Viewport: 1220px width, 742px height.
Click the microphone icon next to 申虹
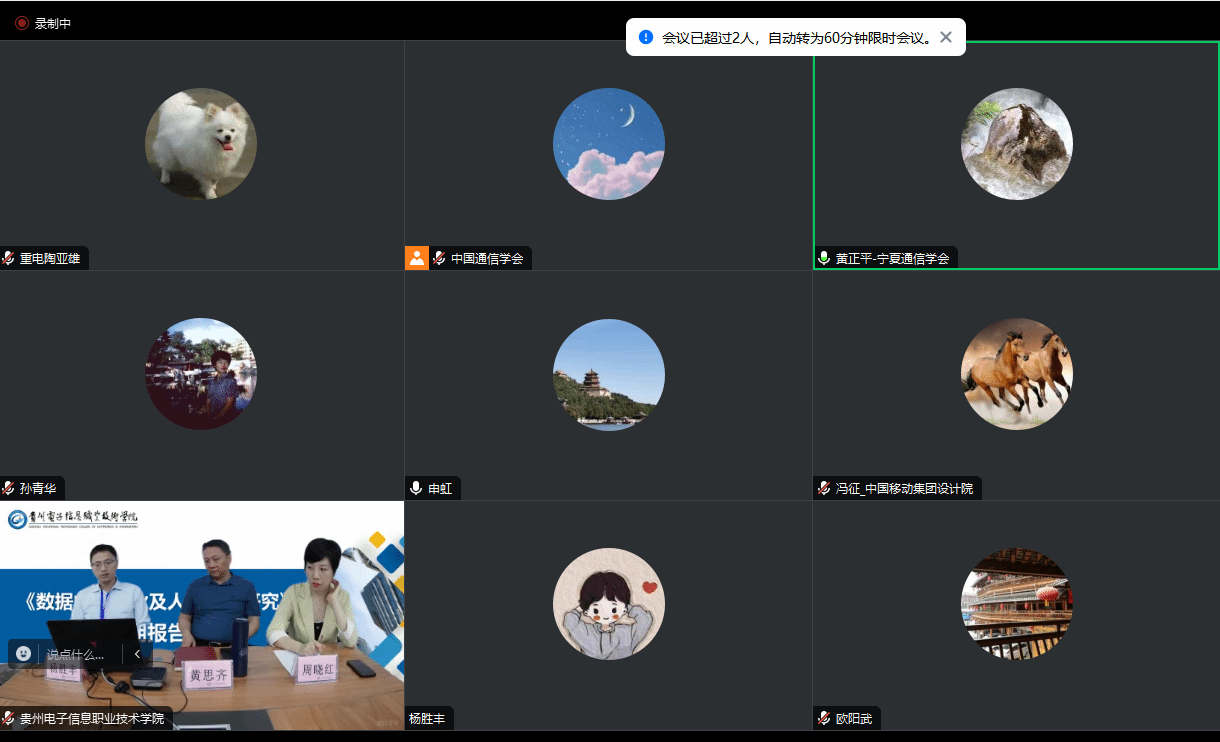click(416, 488)
